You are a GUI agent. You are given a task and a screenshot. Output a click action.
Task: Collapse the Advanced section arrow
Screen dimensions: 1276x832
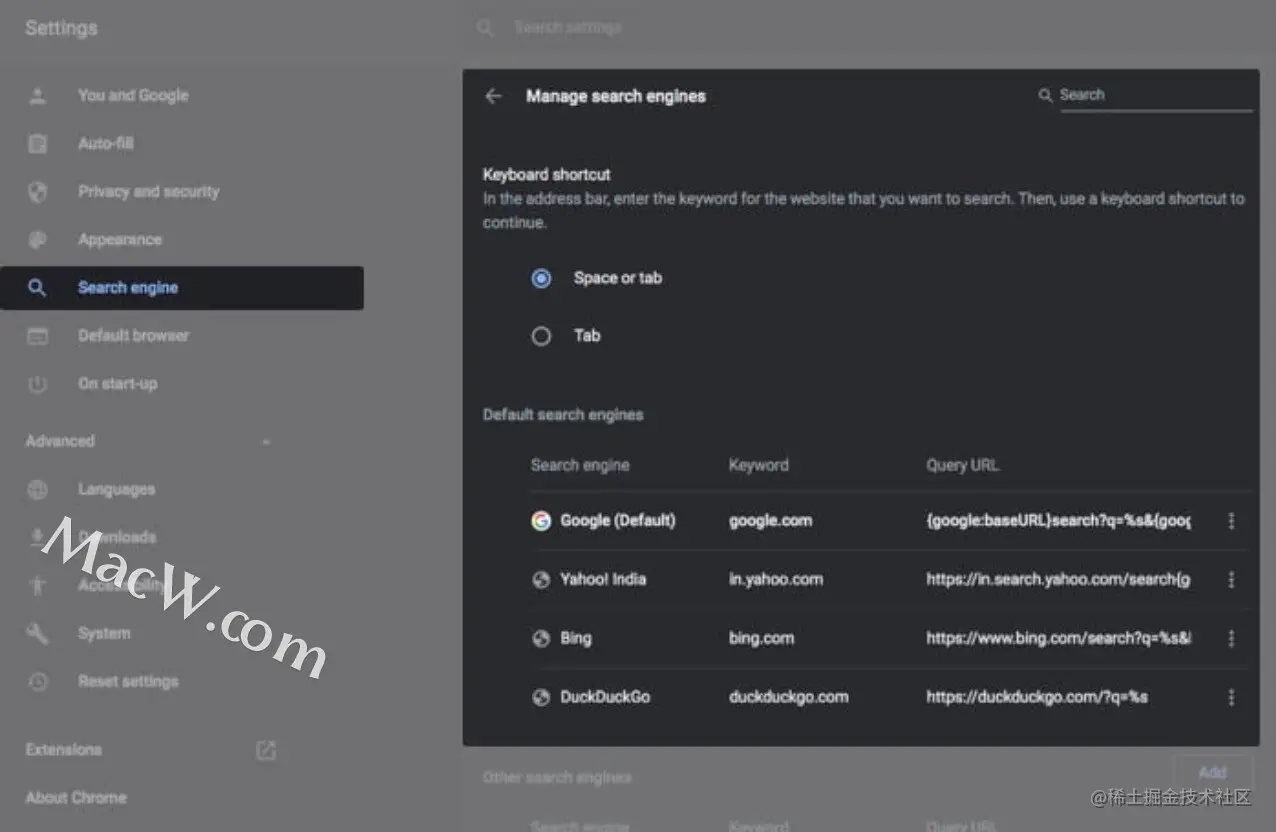pyautogui.click(x=266, y=441)
